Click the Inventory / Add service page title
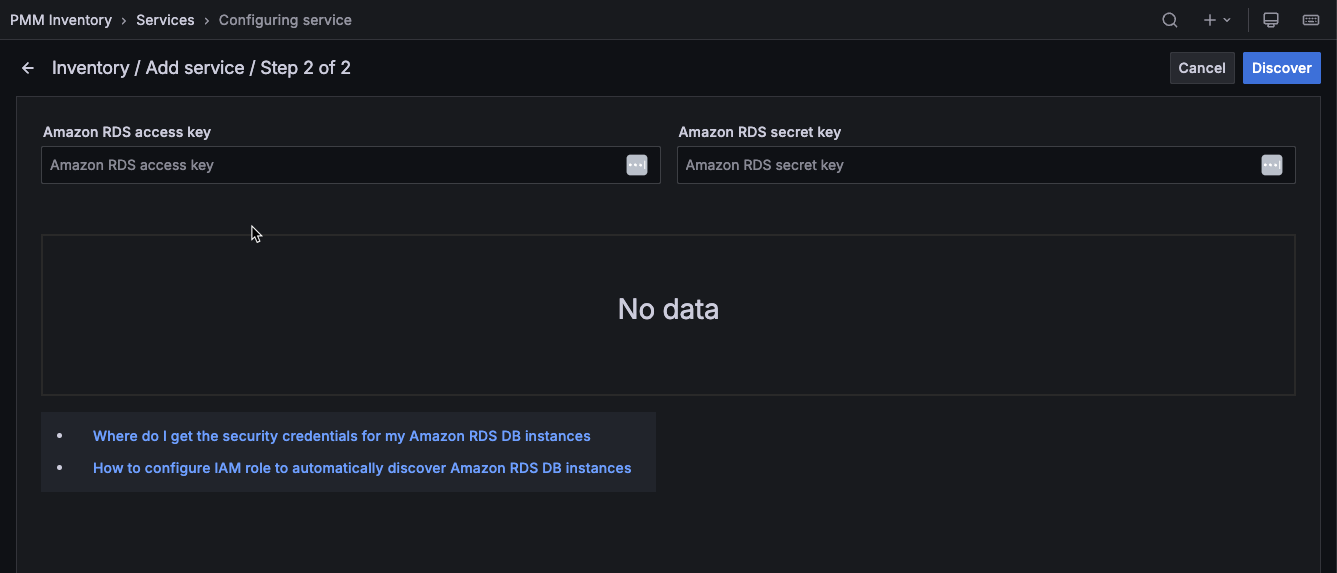Viewport: 1337px width, 573px height. (x=201, y=68)
